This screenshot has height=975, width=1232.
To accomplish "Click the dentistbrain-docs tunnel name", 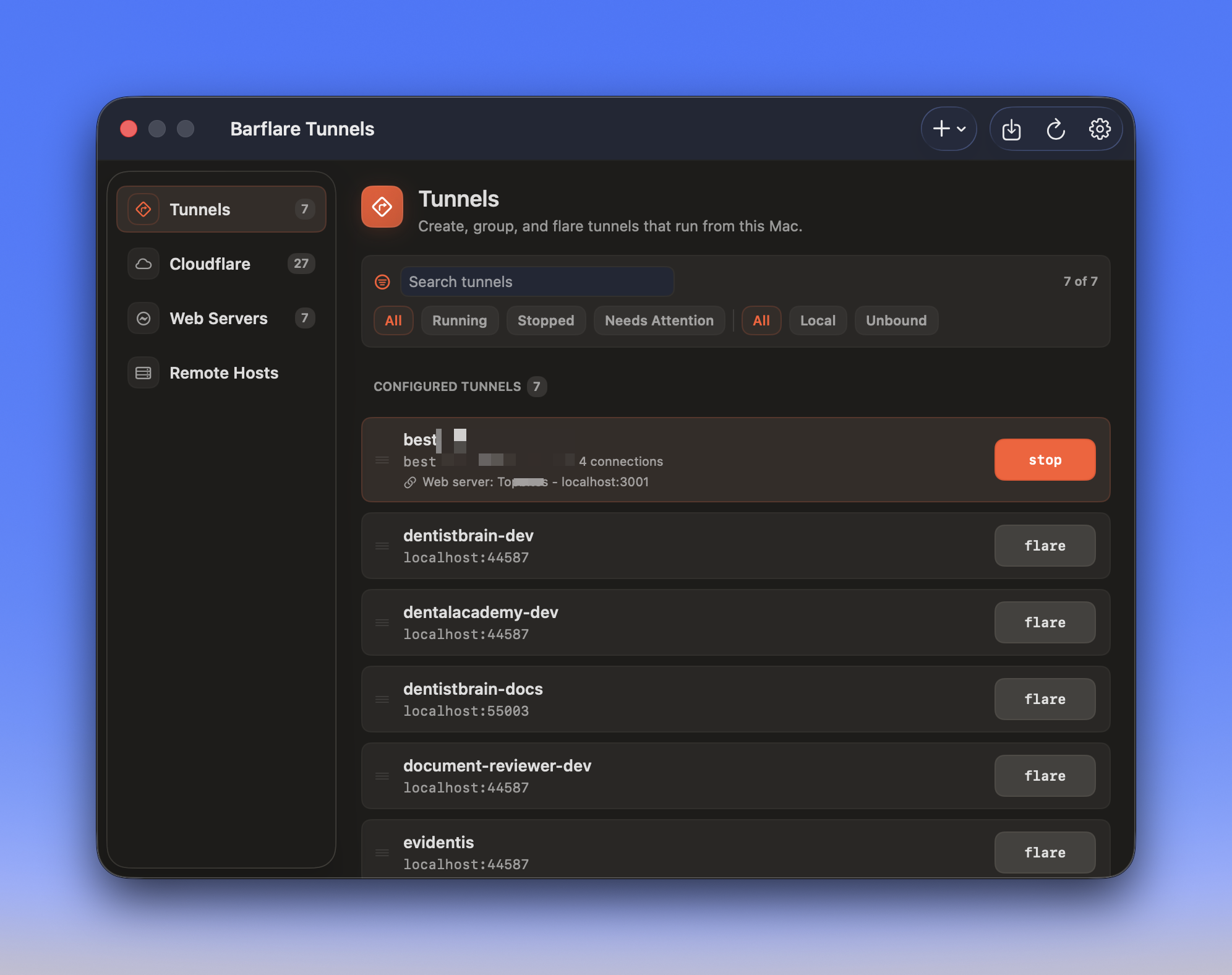I will (473, 689).
